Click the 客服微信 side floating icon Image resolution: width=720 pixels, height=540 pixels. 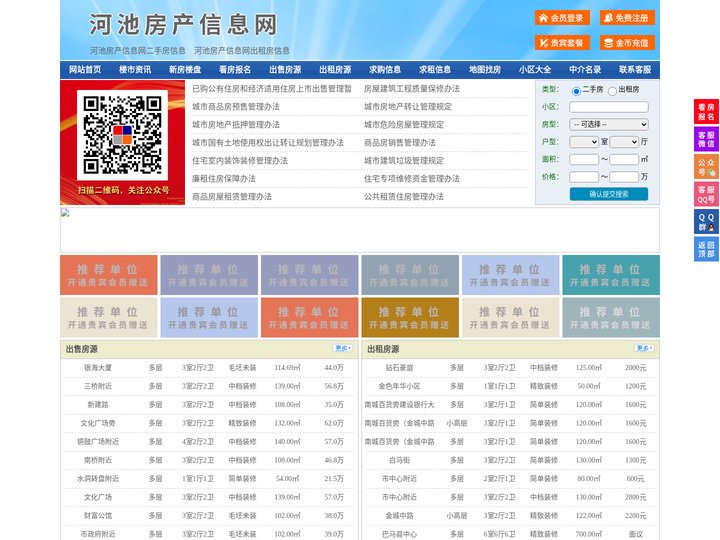[706, 139]
